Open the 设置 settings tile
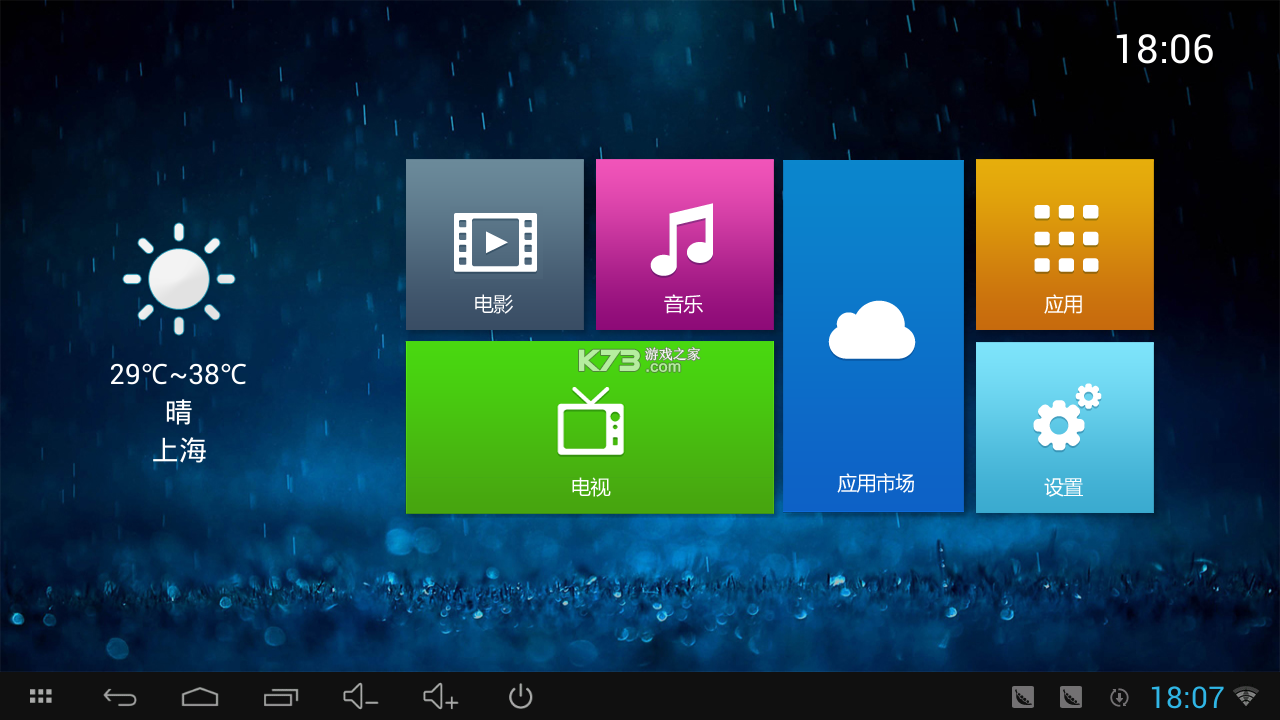 click(1065, 427)
